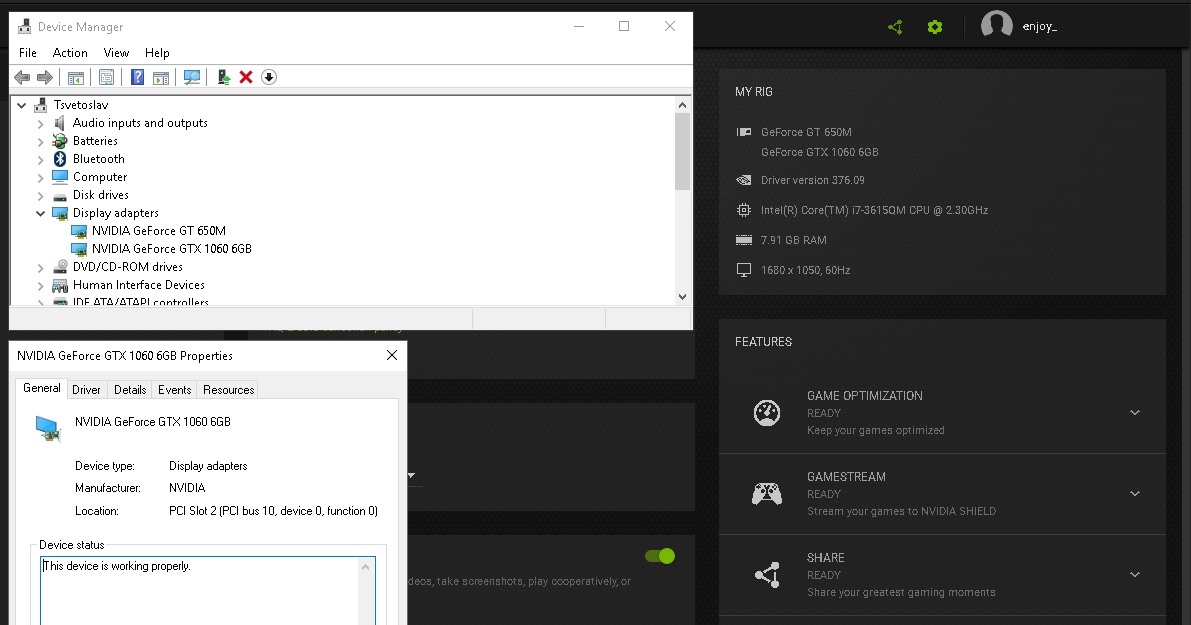Viewport: 1191px width, 625px height.
Task: Click the Device Manager scroll up arrow
Action: point(682,106)
